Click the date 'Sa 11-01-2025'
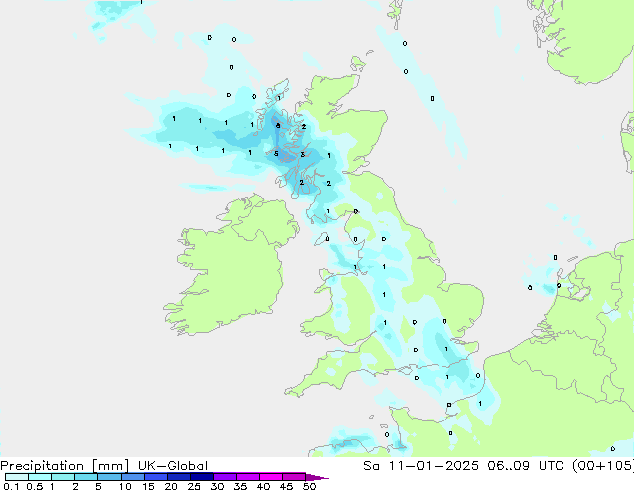Viewport: 634px width, 490px height. tap(421, 466)
